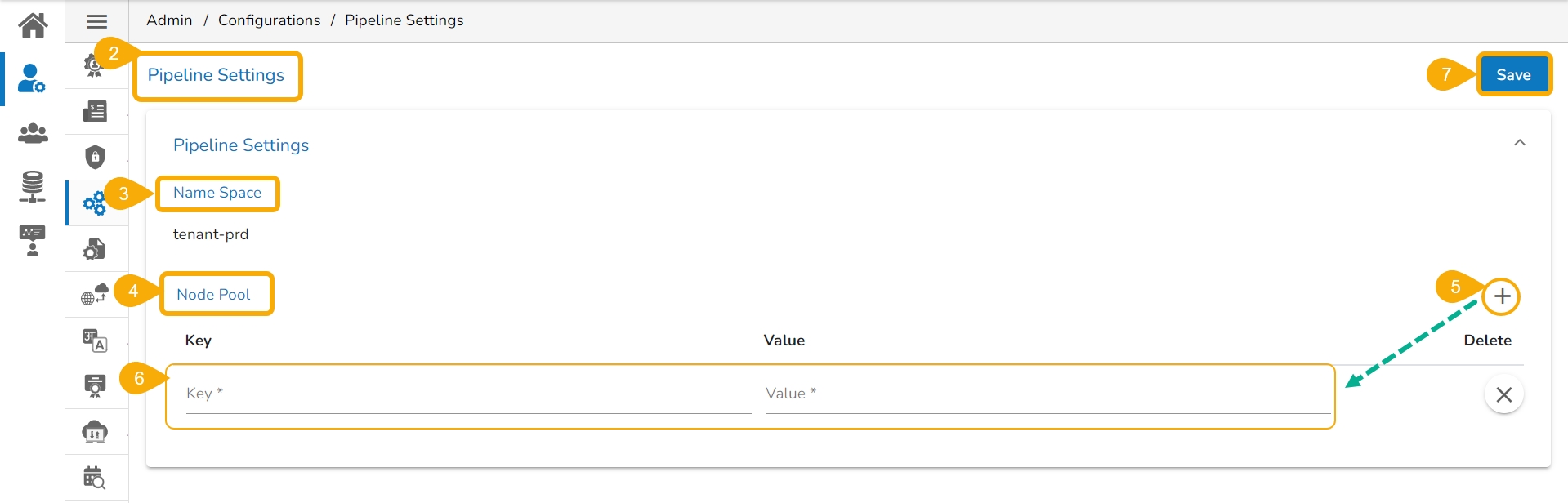Image resolution: width=1568 pixels, height=503 pixels.
Task: Focus the Key input field
Action: pyautogui.click(x=468, y=394)
